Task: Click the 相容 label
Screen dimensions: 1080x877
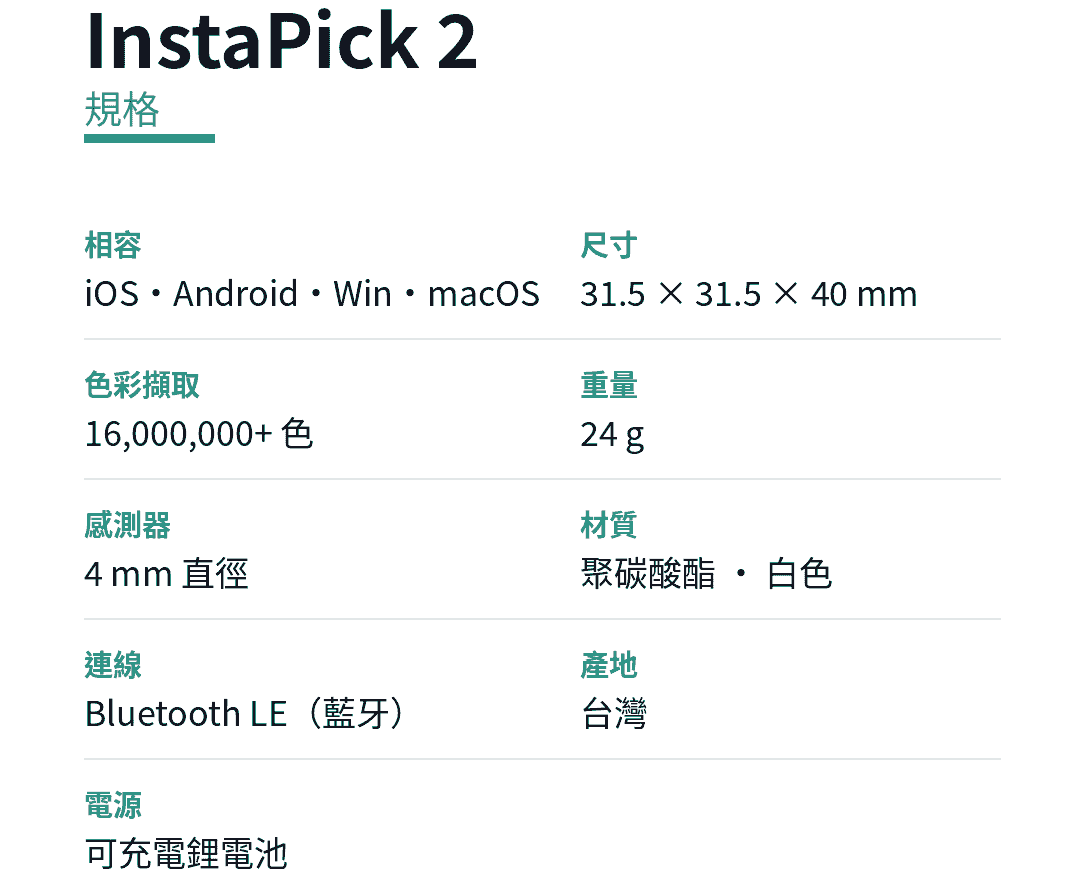Action: [x=113, y=245]
